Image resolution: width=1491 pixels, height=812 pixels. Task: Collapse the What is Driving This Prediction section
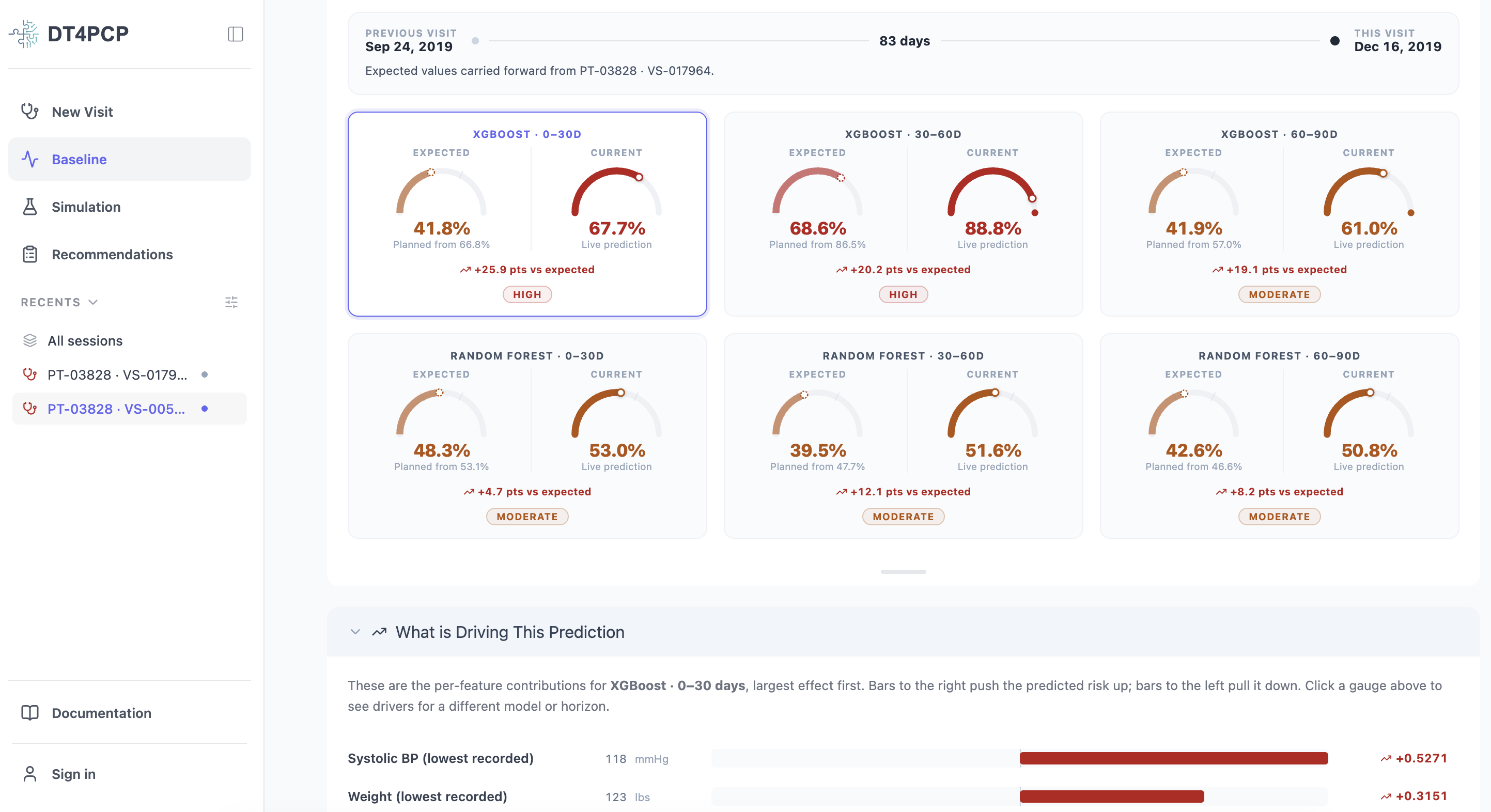click(x=355, y=632)
